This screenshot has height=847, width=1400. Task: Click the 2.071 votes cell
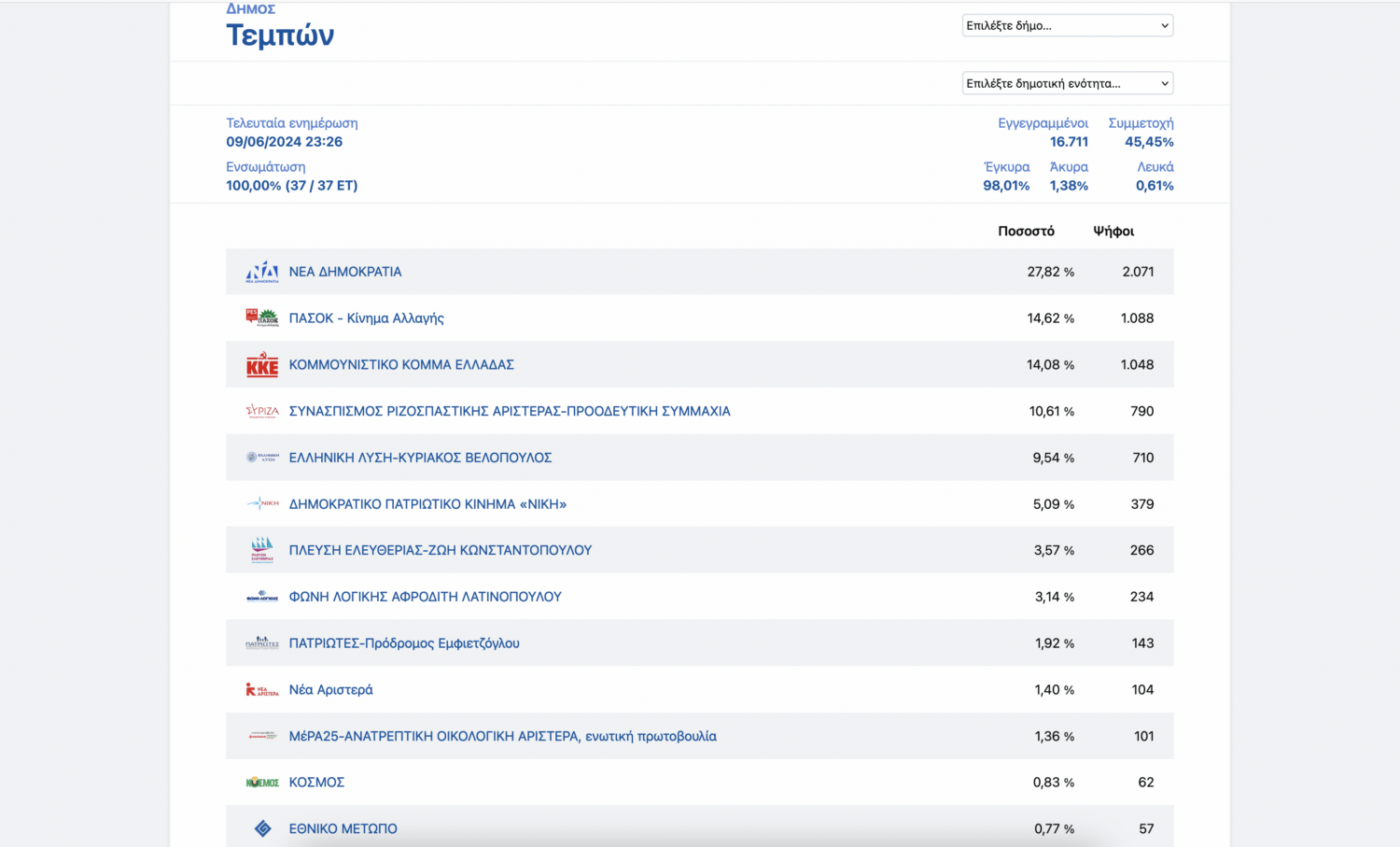1138,272
